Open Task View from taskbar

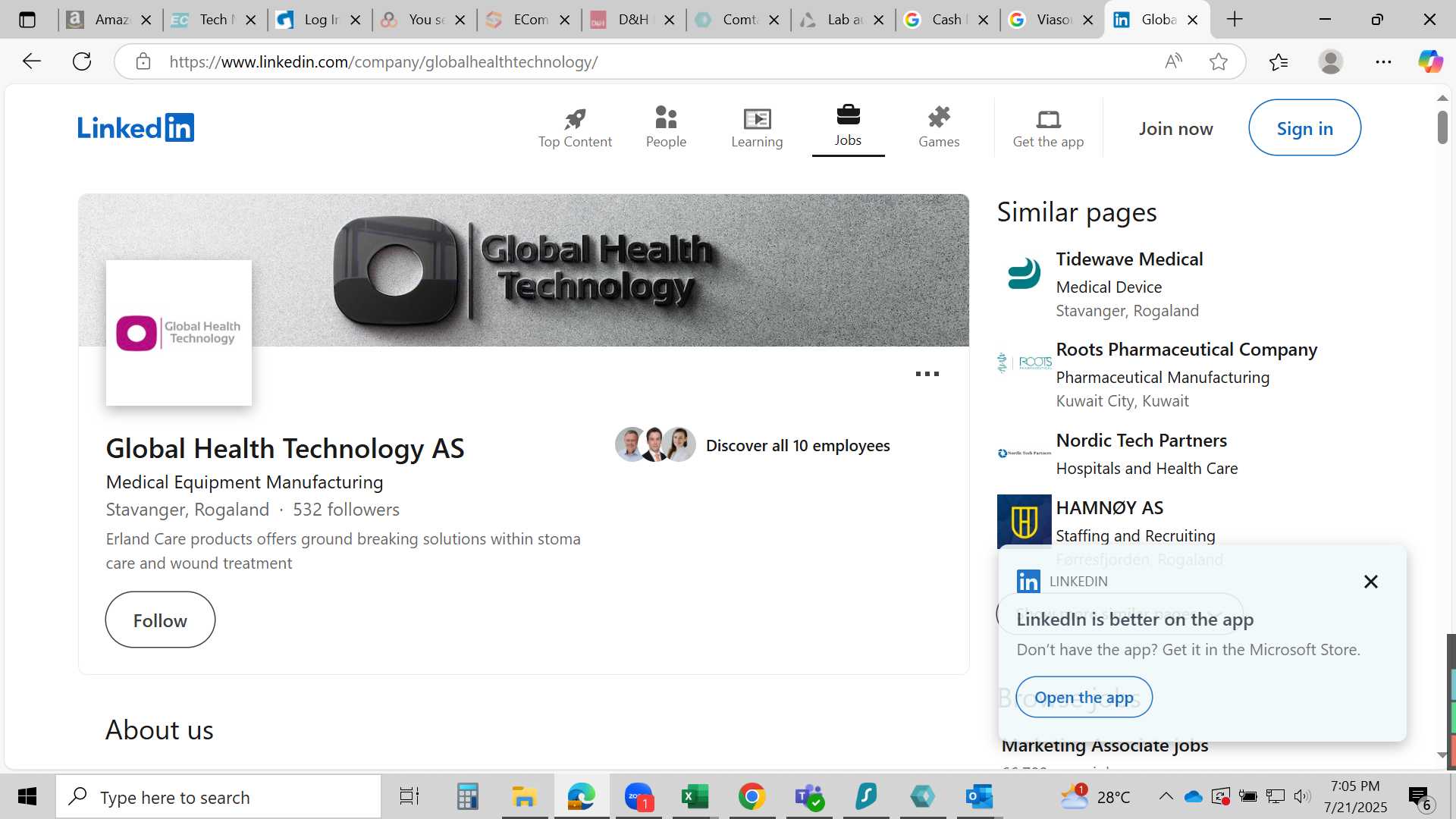pyautogui.click(x=409, y=796)
